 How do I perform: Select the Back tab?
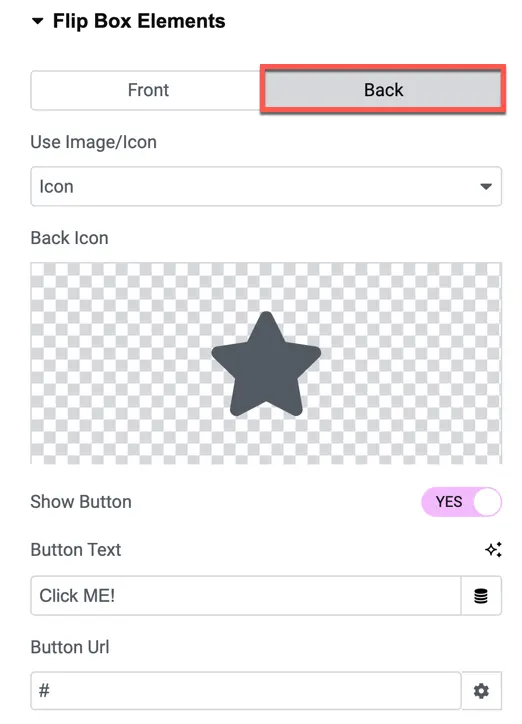[x=383, y=90]
